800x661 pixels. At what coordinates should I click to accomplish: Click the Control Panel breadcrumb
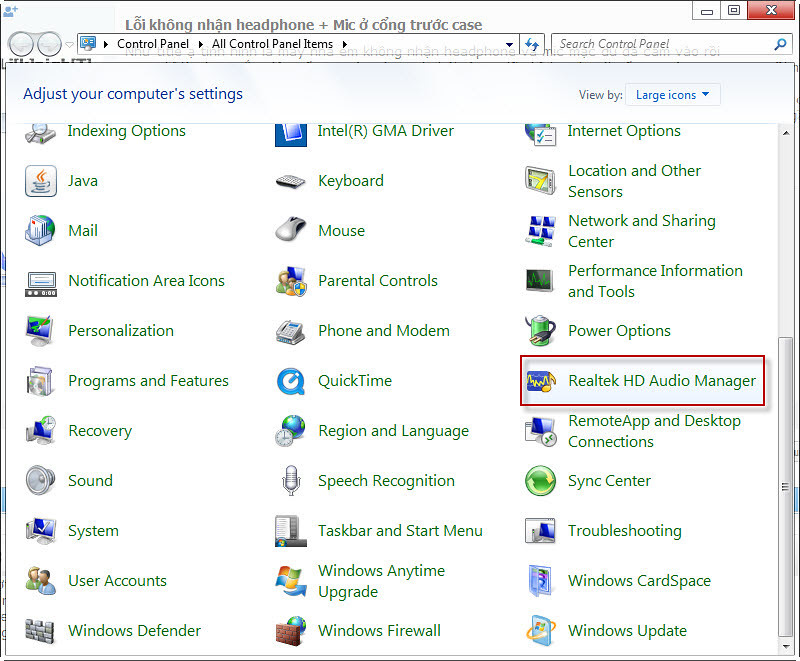[153, 44]
